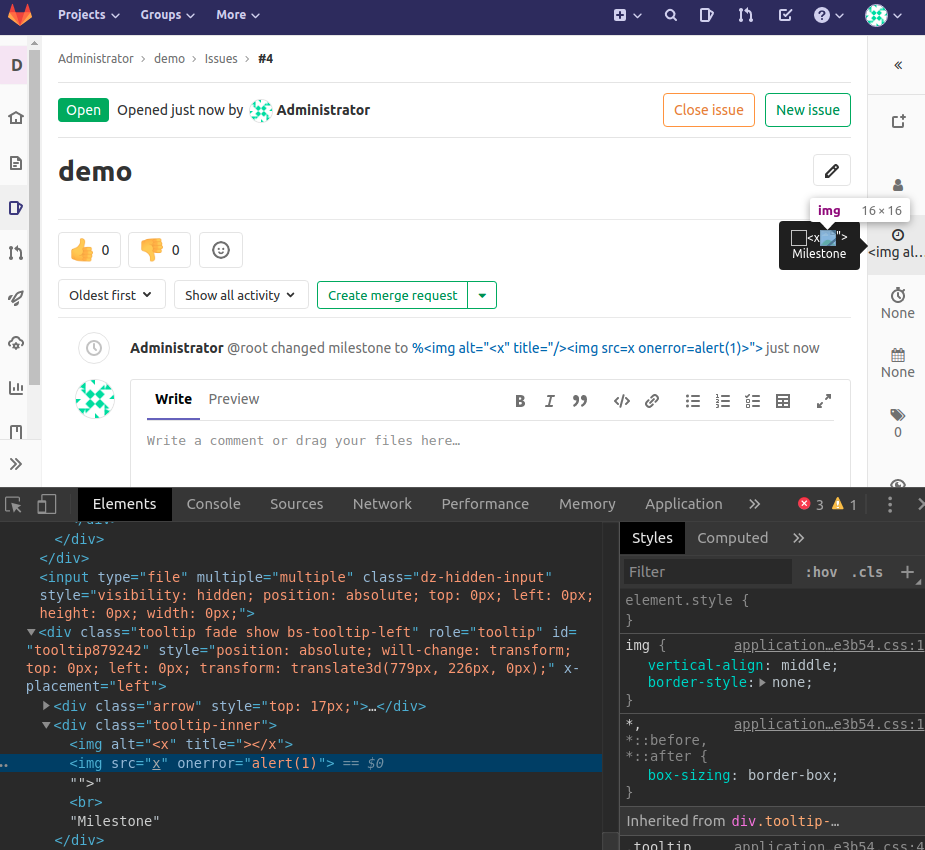The height and width of the screenshot is (850, 925).
Task: Collapse the right sidebar with the chevron
Action: tap(897, 65)
